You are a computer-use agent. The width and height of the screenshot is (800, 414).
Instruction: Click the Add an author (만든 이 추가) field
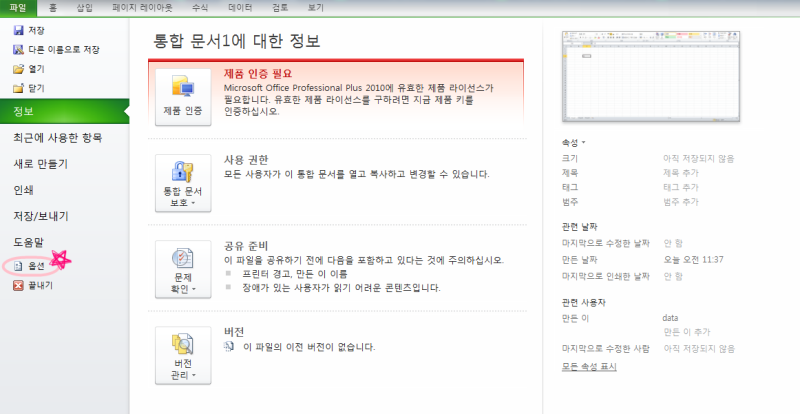tap(687, 332)
